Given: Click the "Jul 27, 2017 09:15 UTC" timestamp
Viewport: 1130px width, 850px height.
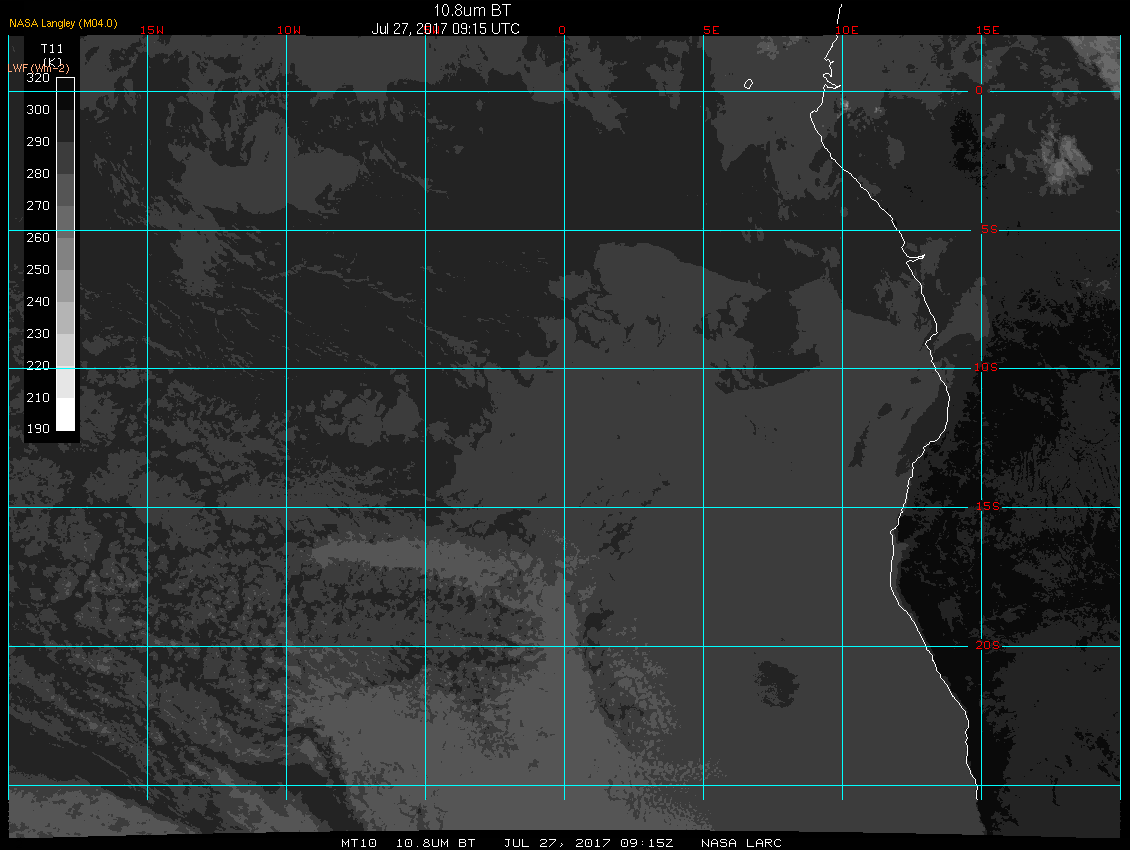Looking at the screenshot, I should [x=445, y=29].
